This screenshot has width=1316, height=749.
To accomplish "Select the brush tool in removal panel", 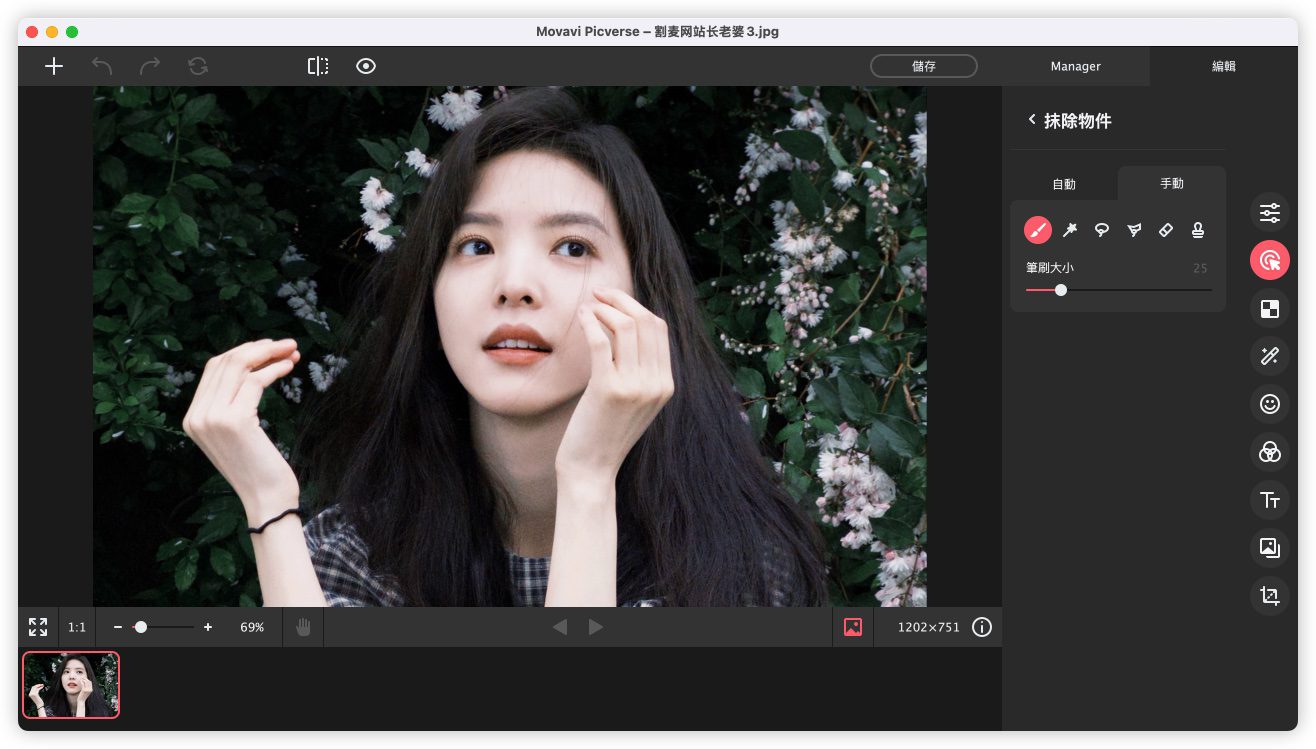I will click(x=1038, y=231).
